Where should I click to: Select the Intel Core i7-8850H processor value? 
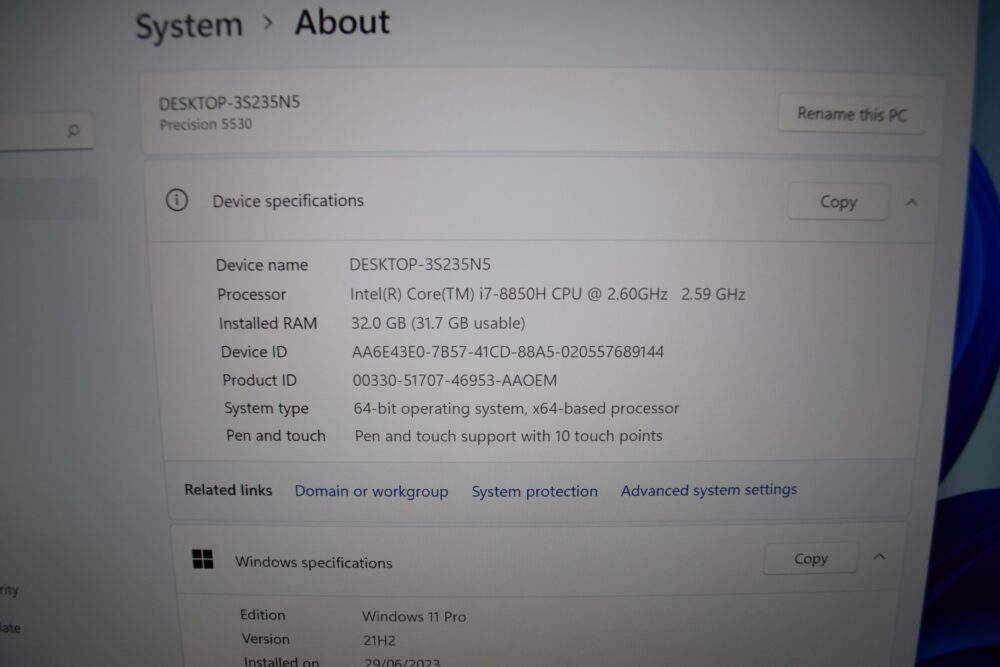(547, 294)
